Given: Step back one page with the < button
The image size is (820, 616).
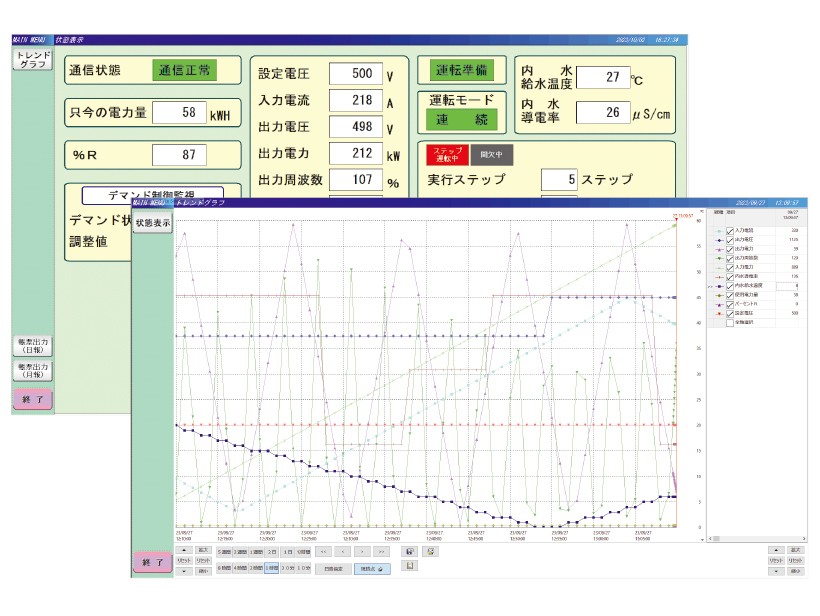Looking at the screenshot, I should pyautogui.click(x=343, y=552).
